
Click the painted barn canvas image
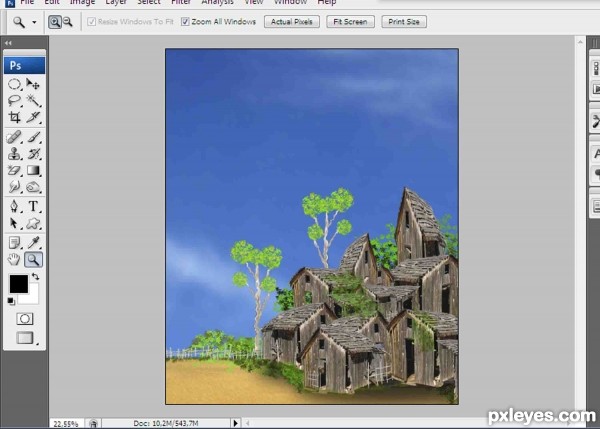(312, 226)
